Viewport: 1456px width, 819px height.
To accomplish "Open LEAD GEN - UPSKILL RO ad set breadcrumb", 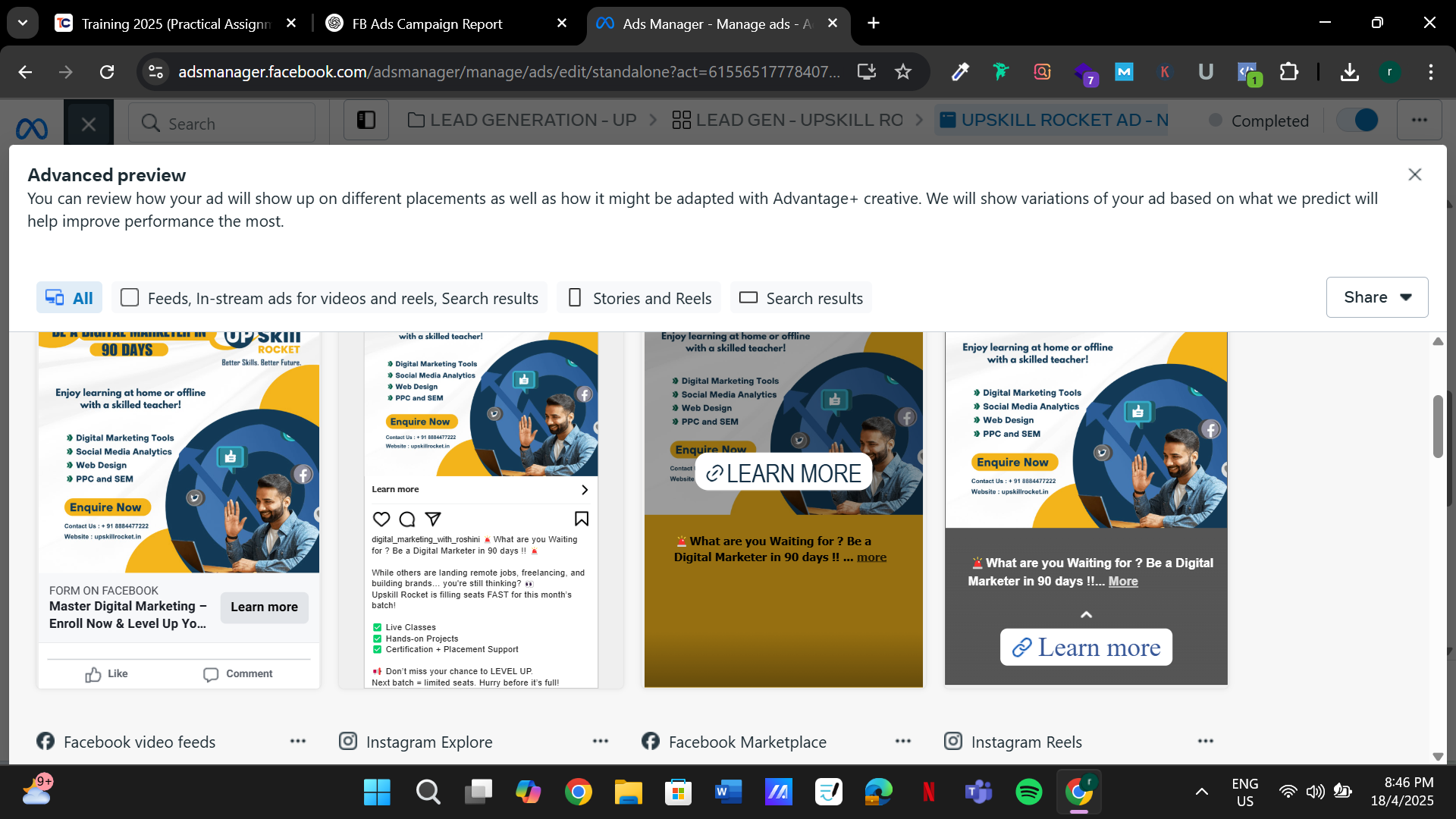I will 787,120.
